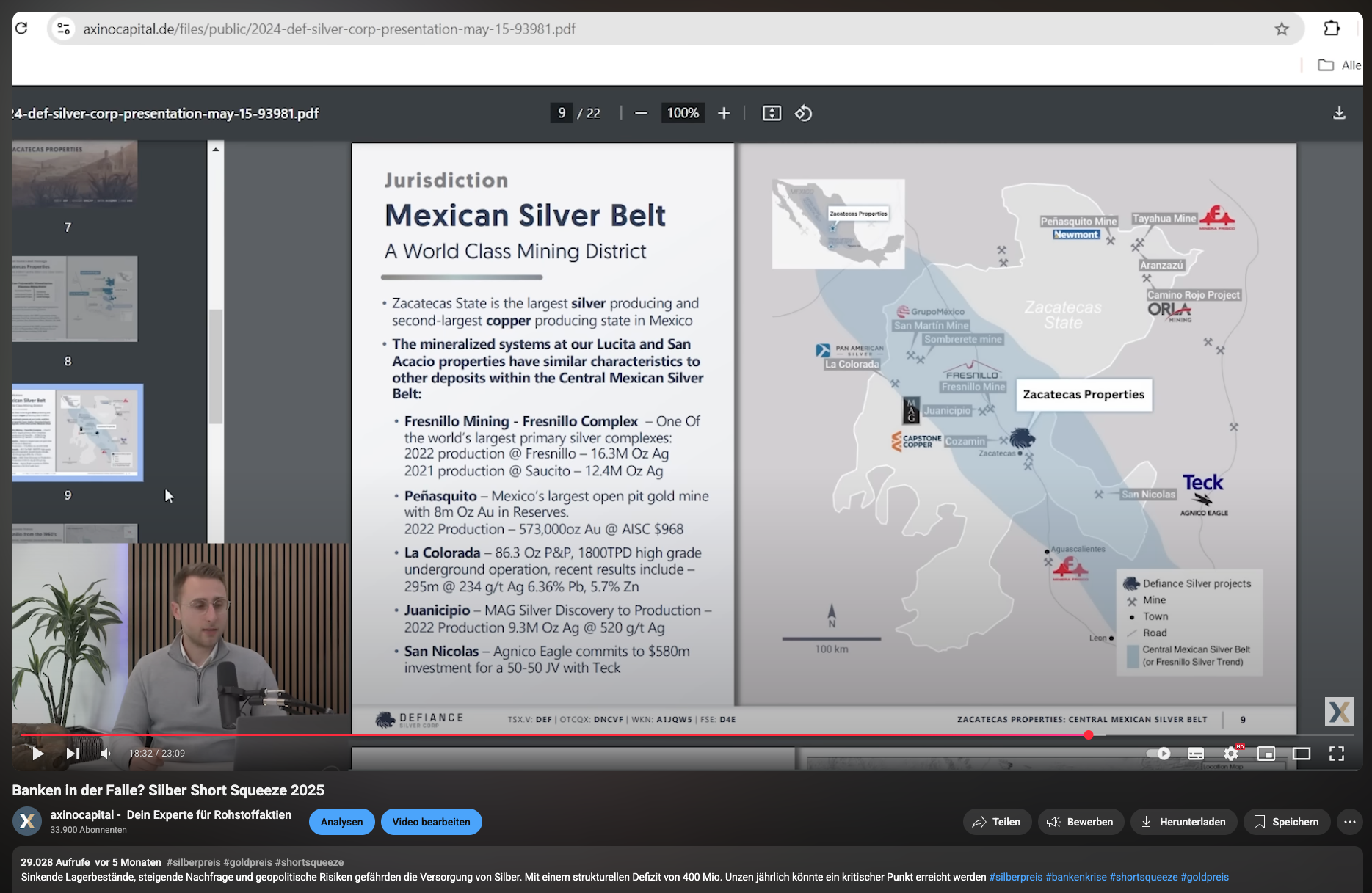Open the browser extensions panel

1330,29
